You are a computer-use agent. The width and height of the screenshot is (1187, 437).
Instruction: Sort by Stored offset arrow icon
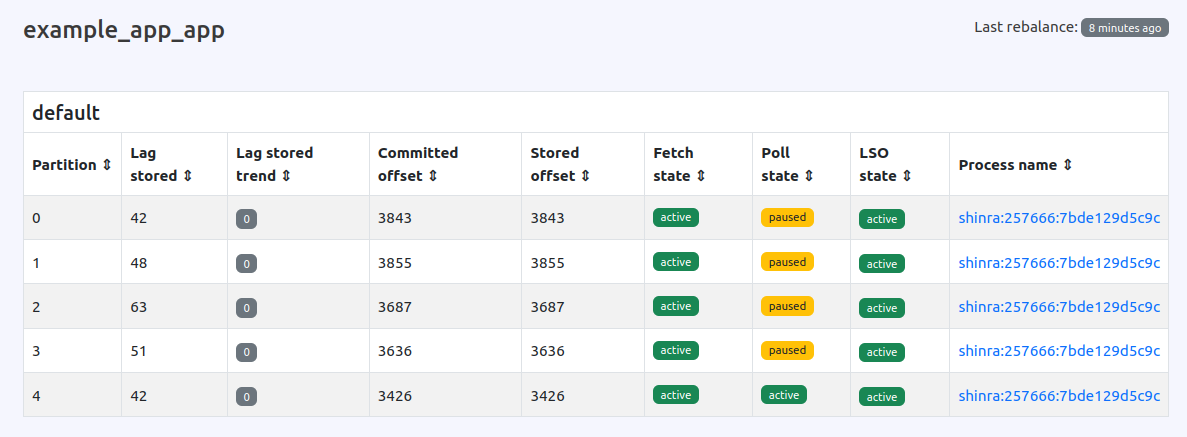click(585, 176)
